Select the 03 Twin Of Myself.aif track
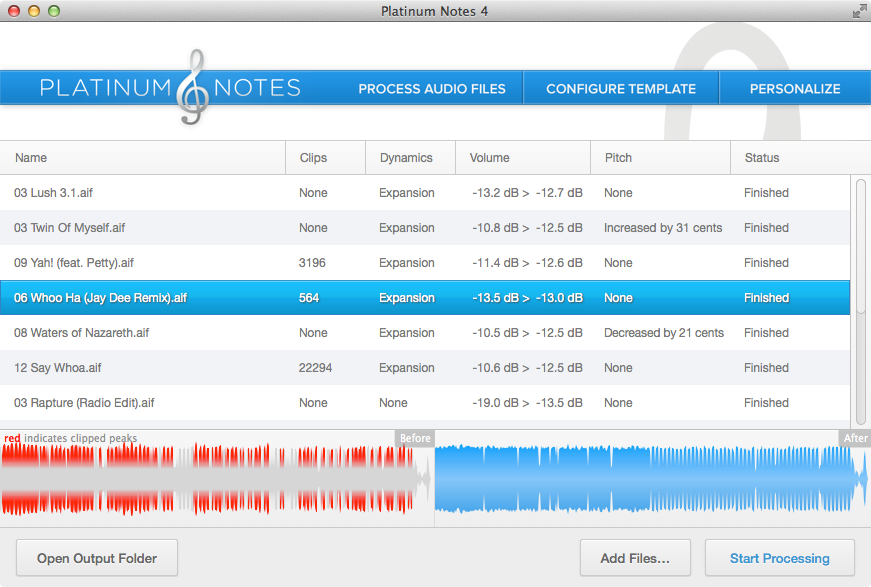 coord(69,228)
